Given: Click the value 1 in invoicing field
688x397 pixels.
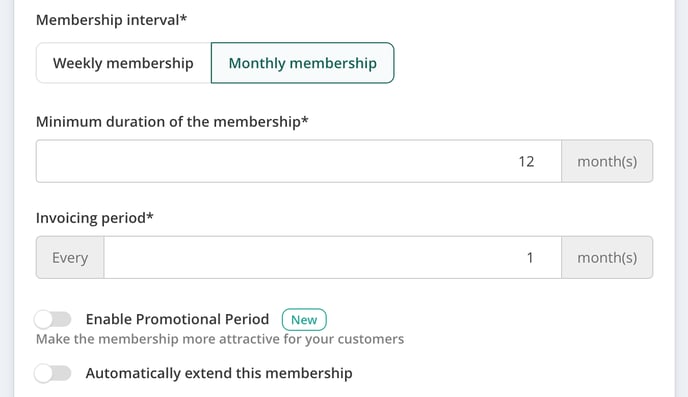Looking at the screenshot, I should click(530, 258).
